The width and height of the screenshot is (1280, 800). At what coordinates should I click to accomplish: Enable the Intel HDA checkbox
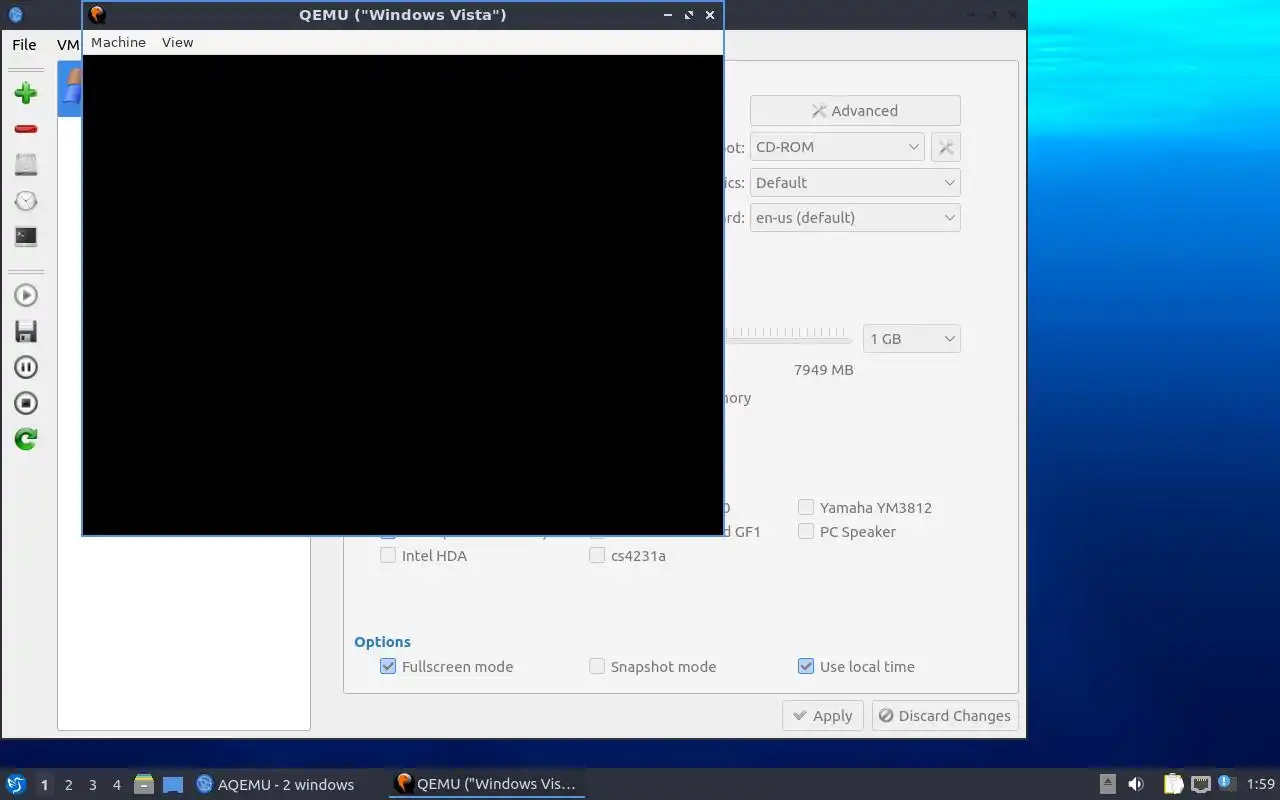(x=388, y=555)
